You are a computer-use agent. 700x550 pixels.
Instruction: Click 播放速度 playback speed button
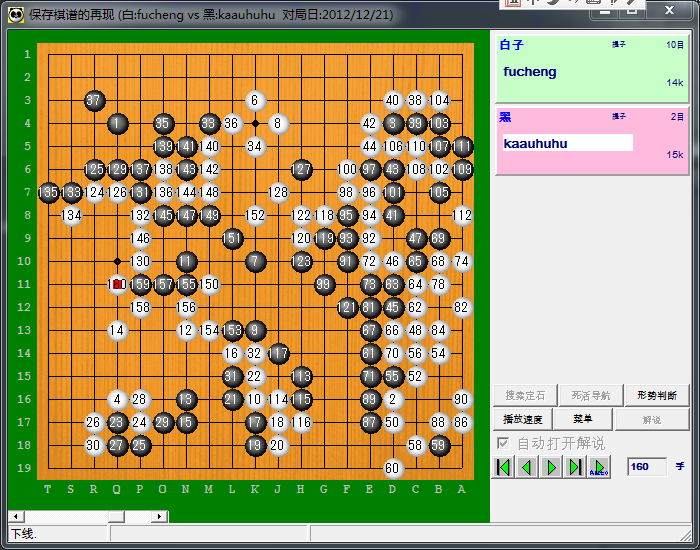(x=523, y=419)
